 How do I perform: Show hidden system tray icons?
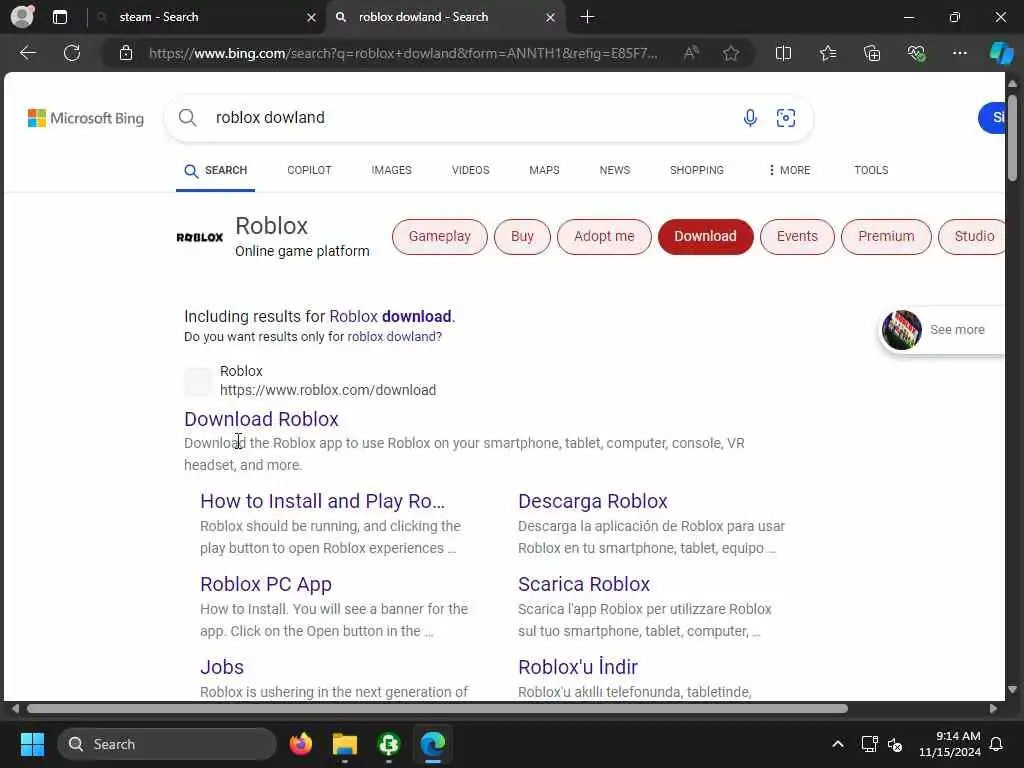pos(837,744)
